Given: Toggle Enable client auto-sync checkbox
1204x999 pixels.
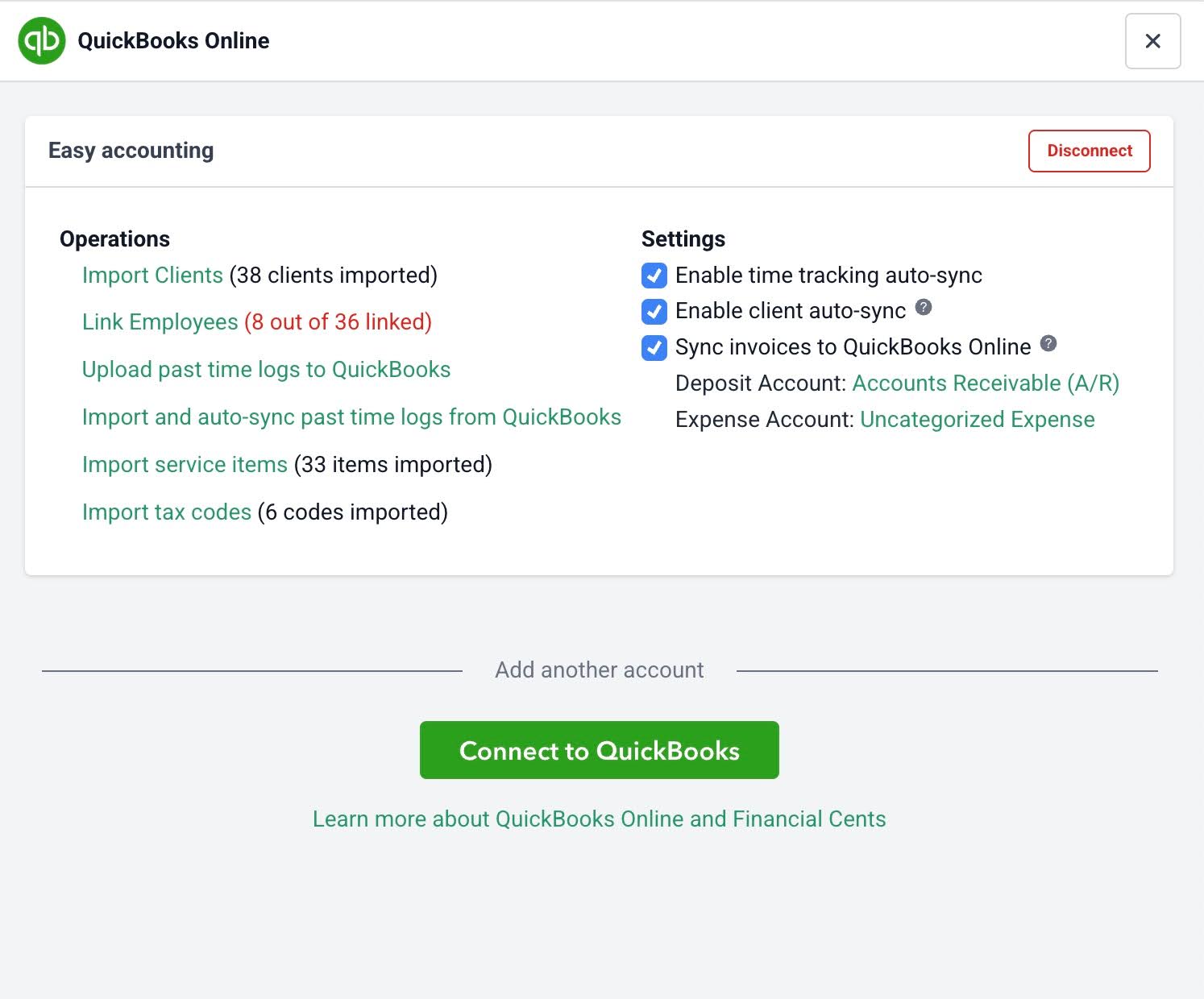Looking at the screenshot, I should pyautogui.click(x=654, y=311).
